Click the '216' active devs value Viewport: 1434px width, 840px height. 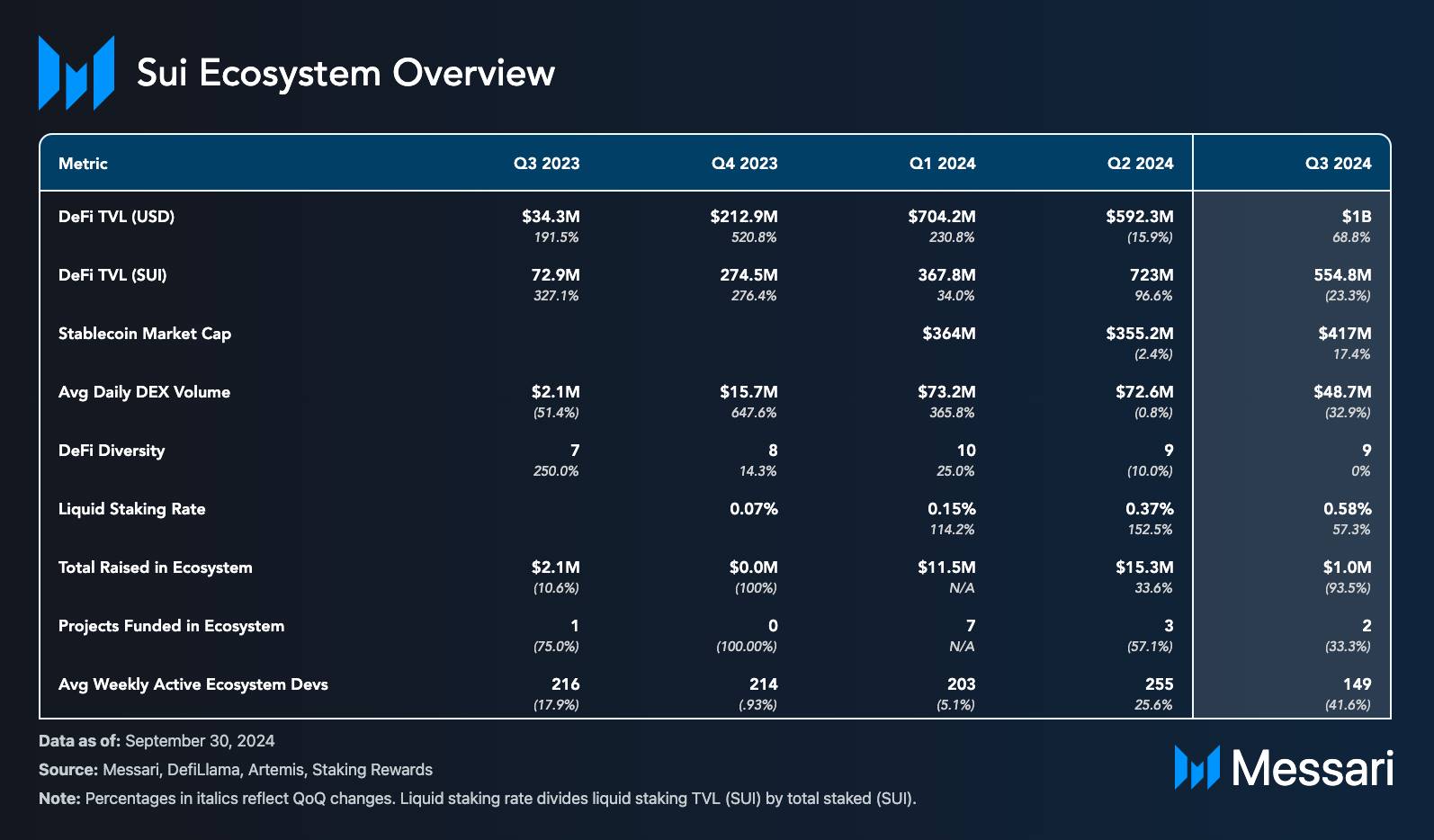[566, 684]
